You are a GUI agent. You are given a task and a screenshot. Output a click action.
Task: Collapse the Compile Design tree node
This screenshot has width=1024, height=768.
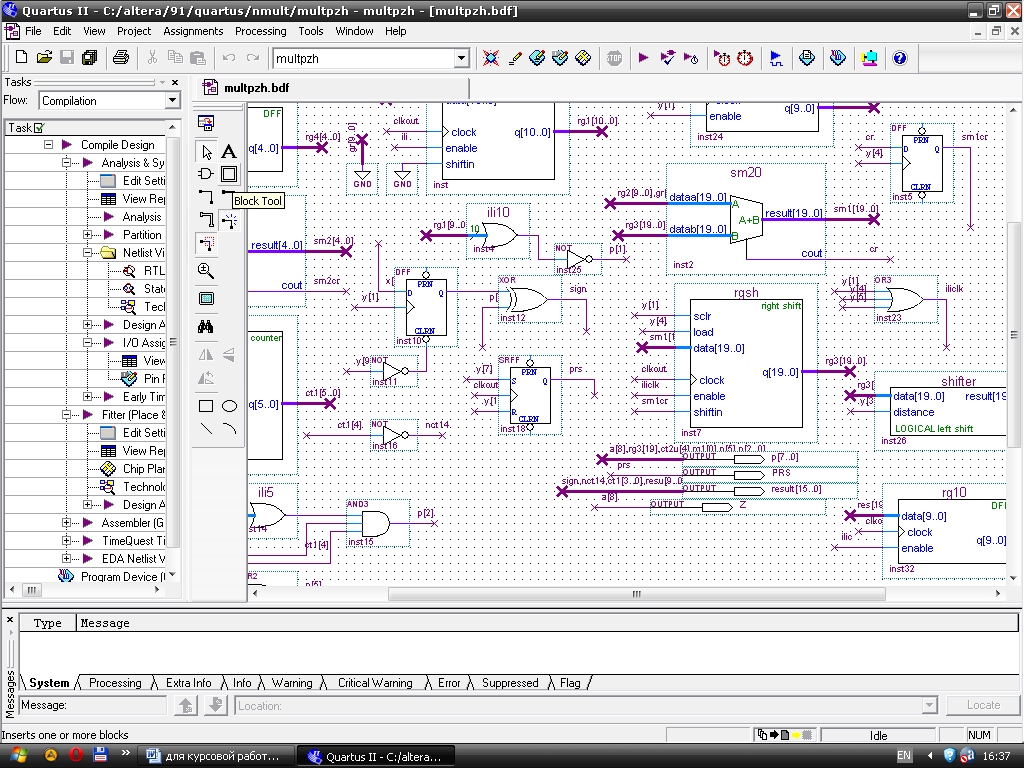(x=48, y=144)
